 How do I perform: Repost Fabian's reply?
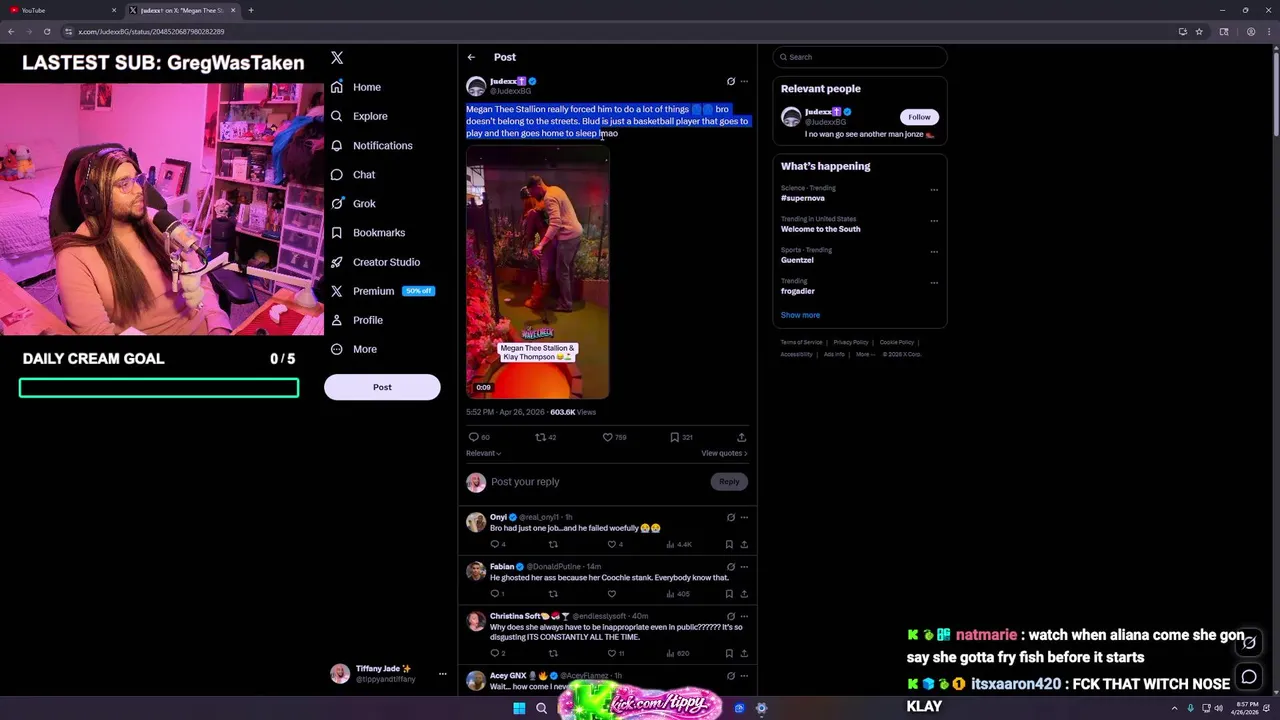click(x=552, y=594)
